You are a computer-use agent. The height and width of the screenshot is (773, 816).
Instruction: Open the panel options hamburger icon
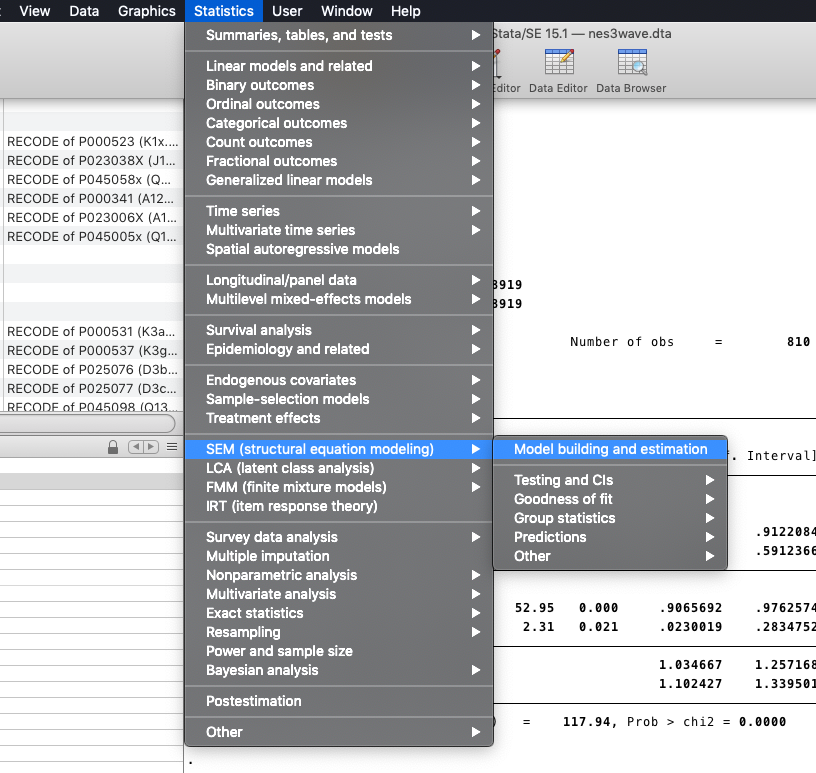coord(172,447)
